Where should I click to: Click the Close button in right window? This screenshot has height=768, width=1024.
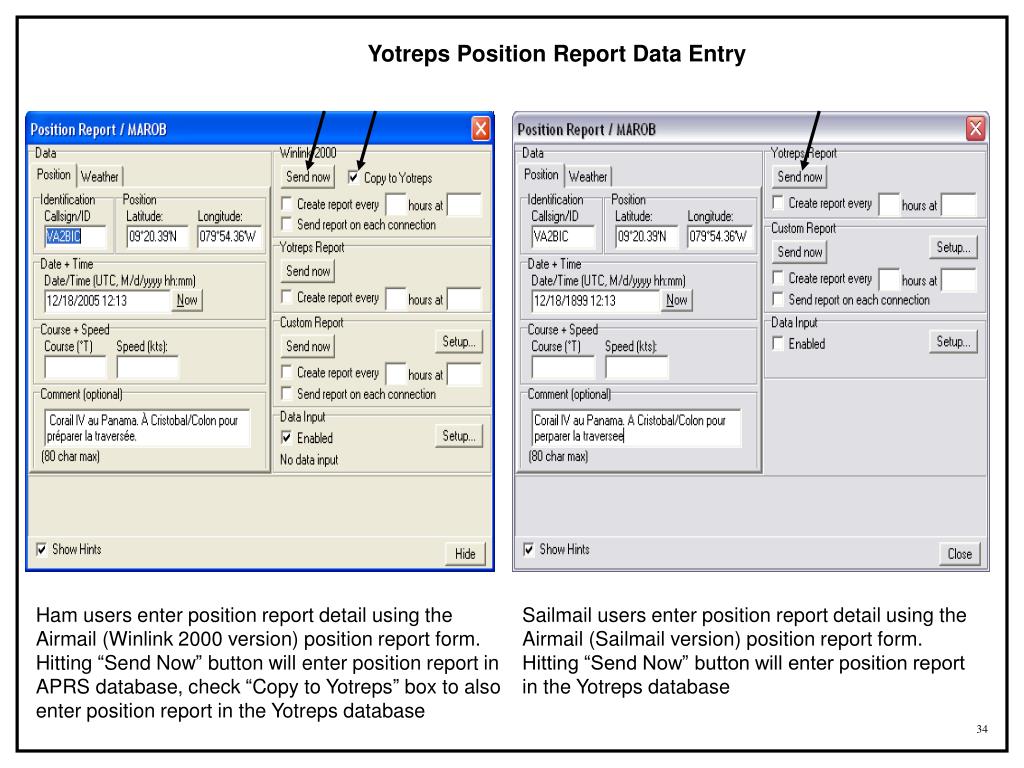(959, 554)
